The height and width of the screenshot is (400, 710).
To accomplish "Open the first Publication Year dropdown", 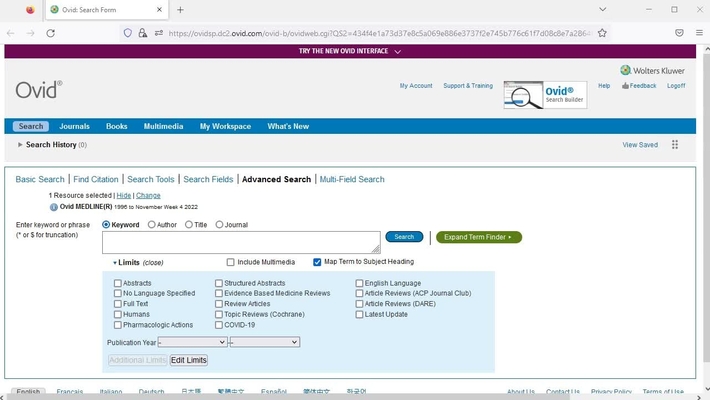I will coord(193,342).
